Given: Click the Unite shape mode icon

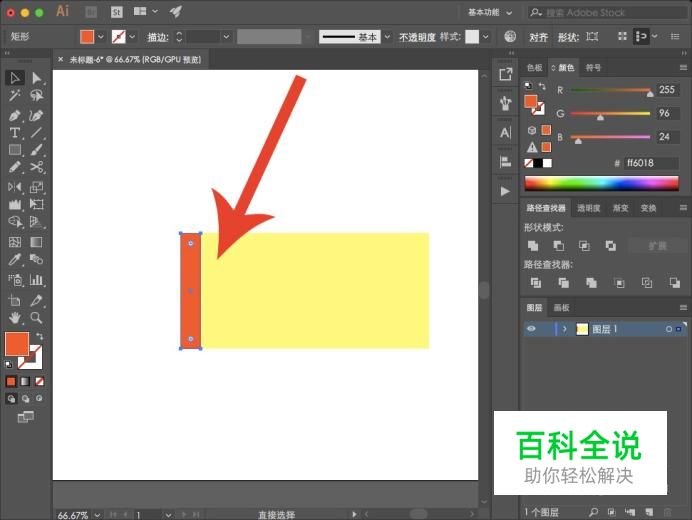Looking at the screenshot, I should click(x=533, y=245).
